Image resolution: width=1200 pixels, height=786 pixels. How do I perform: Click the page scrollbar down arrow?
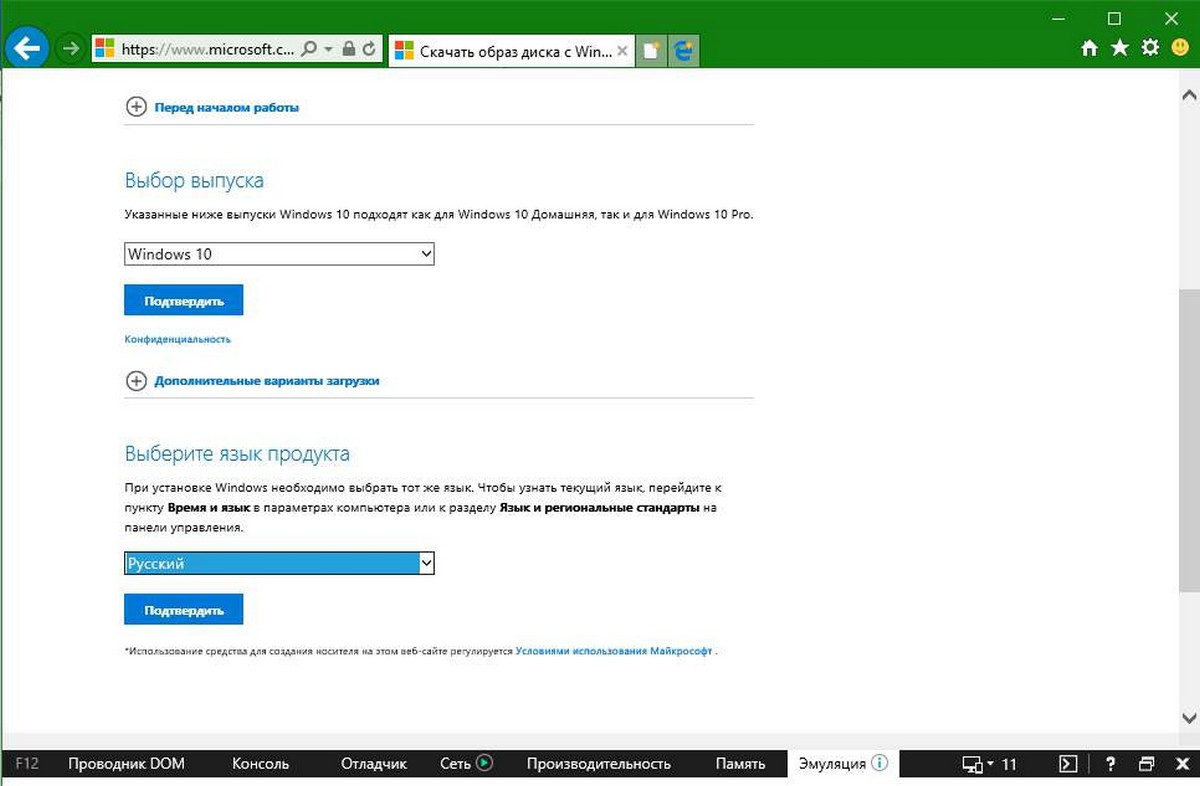pos(1189,717)
